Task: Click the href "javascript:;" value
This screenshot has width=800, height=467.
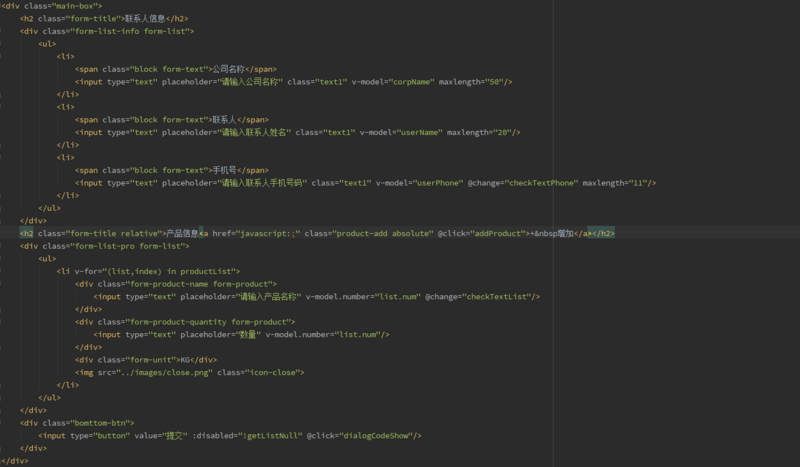Action: (x=268, y=233)
